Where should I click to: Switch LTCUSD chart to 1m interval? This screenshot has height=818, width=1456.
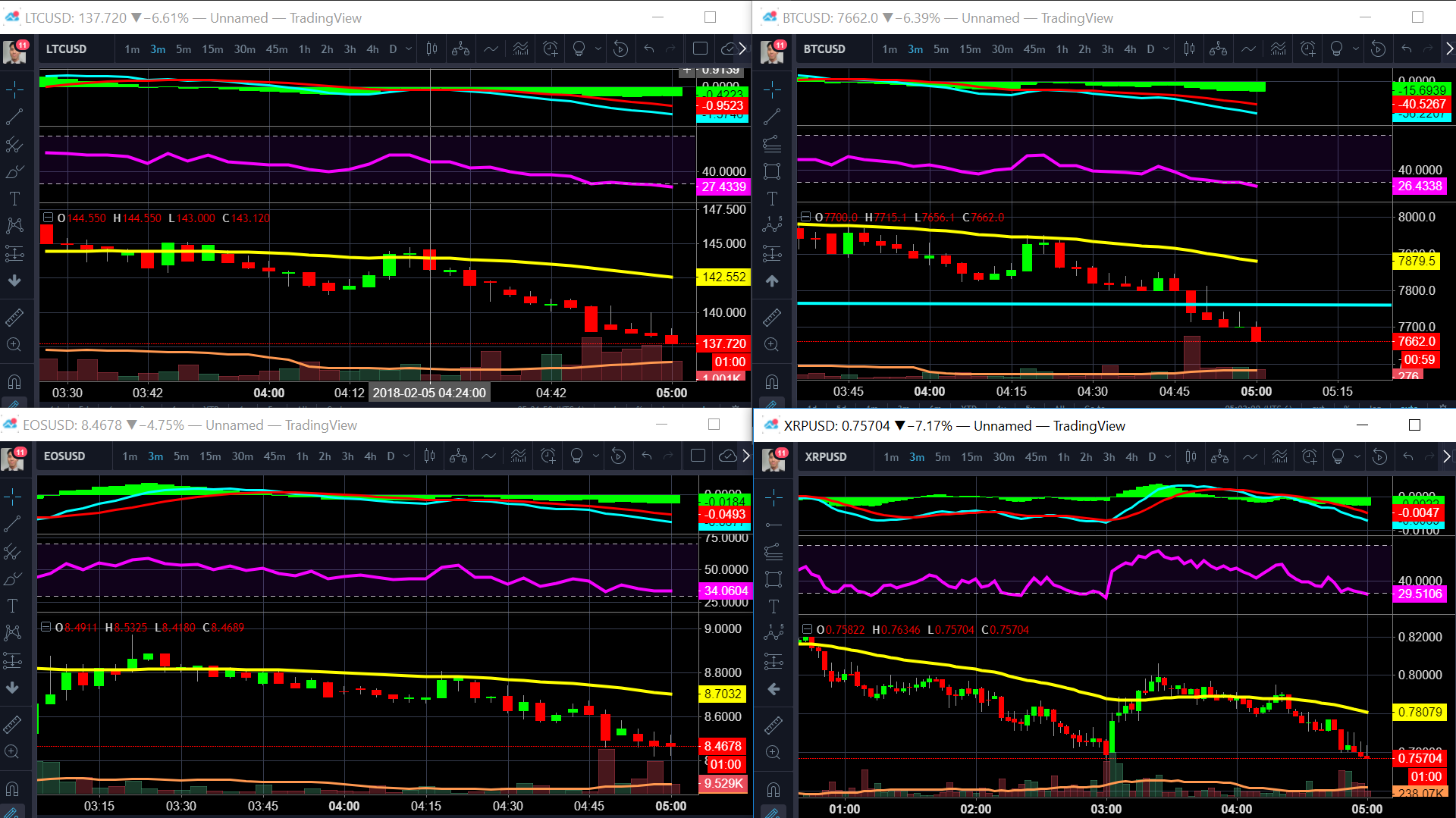coord(132,49)
